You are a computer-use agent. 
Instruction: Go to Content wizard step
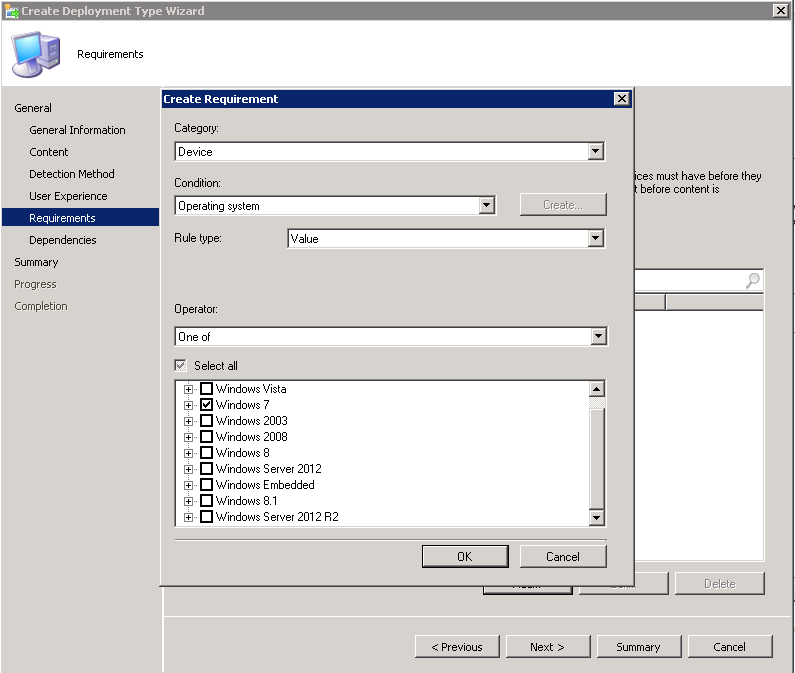(x=48, y=152)
